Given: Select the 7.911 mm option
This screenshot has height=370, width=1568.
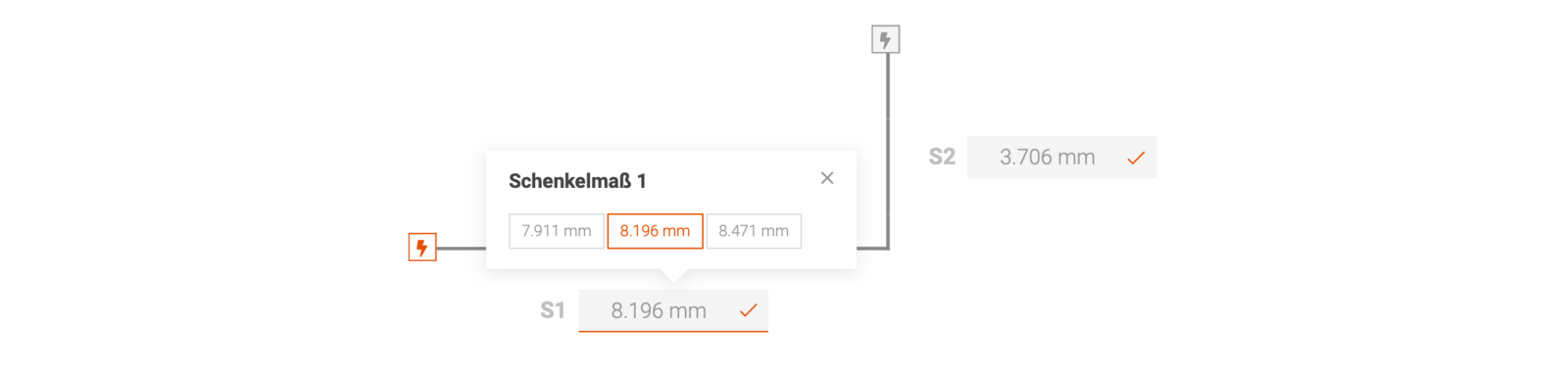Looking at the screenshot, I should 557,231.
